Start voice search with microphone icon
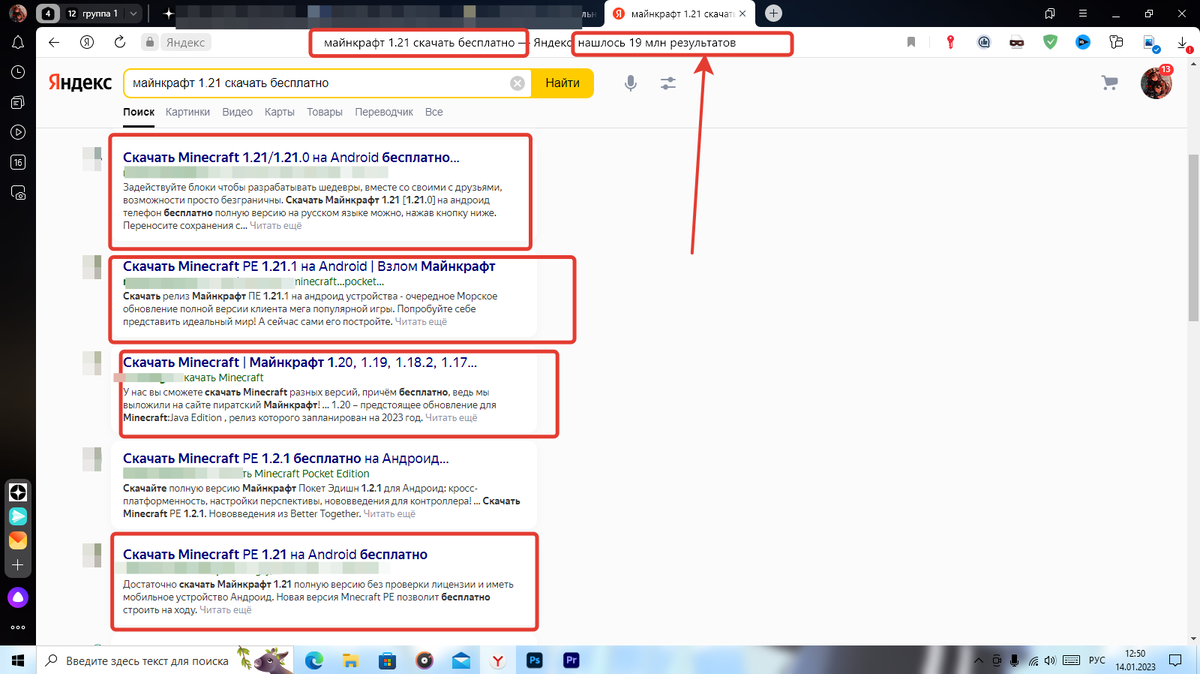The image size is (1200, 674). click(631, 84)
